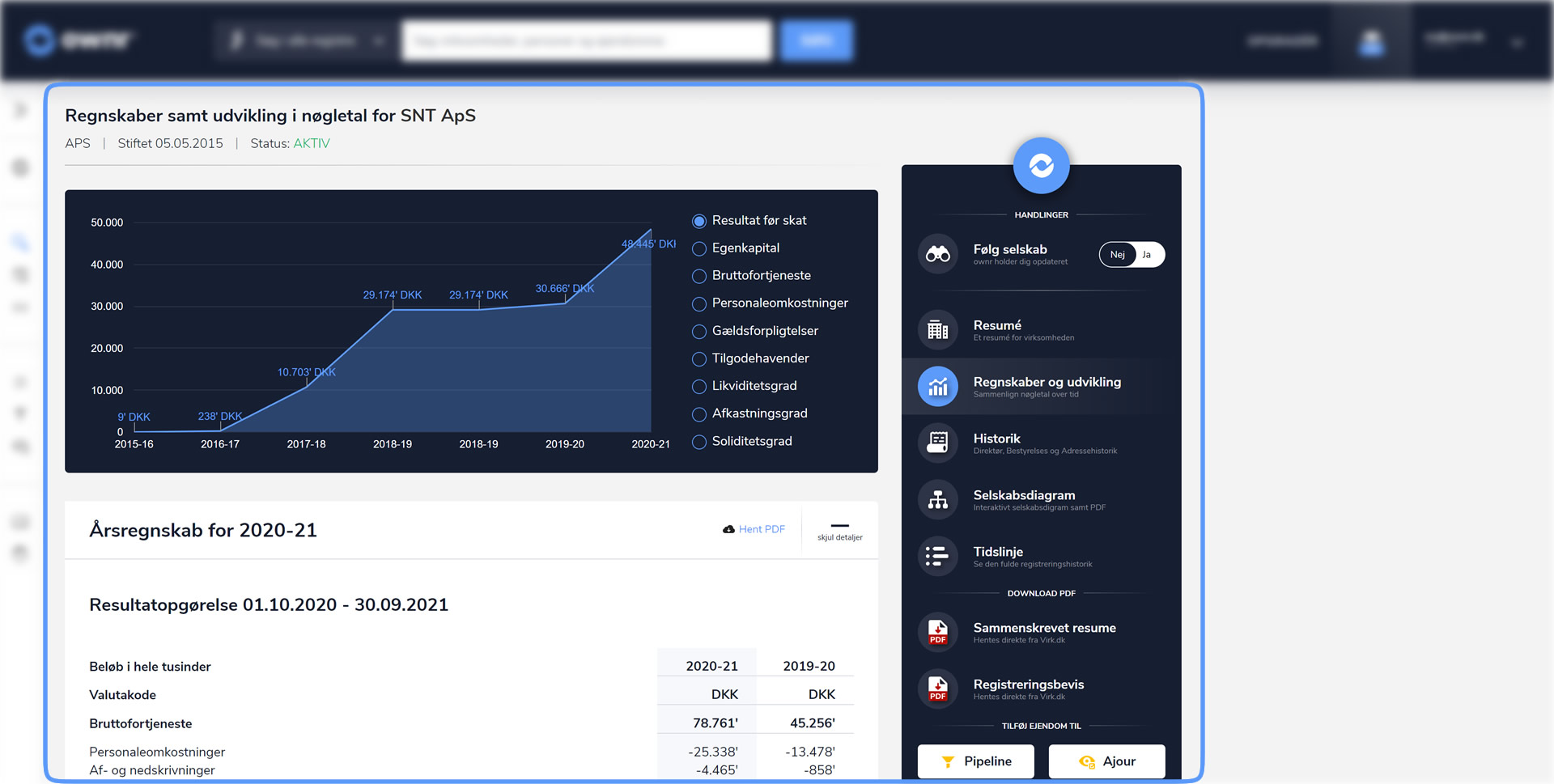Switch the Følg selskab toggle to Ja
The image size is (1554, 784).
(1147, 255)
